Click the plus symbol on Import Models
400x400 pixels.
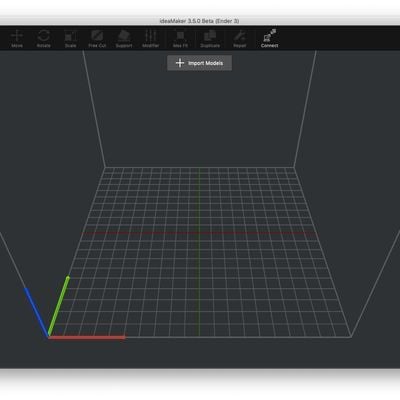[180, 63]
